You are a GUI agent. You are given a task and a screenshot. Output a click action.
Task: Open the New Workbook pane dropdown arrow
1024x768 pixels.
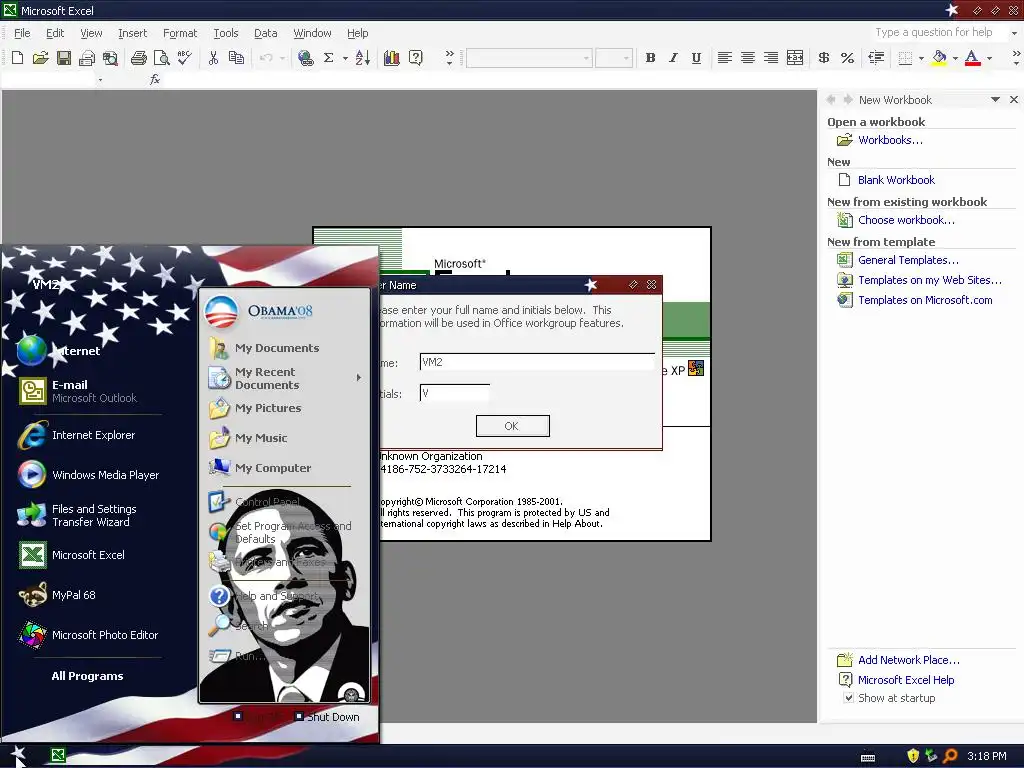coord(995,100)
